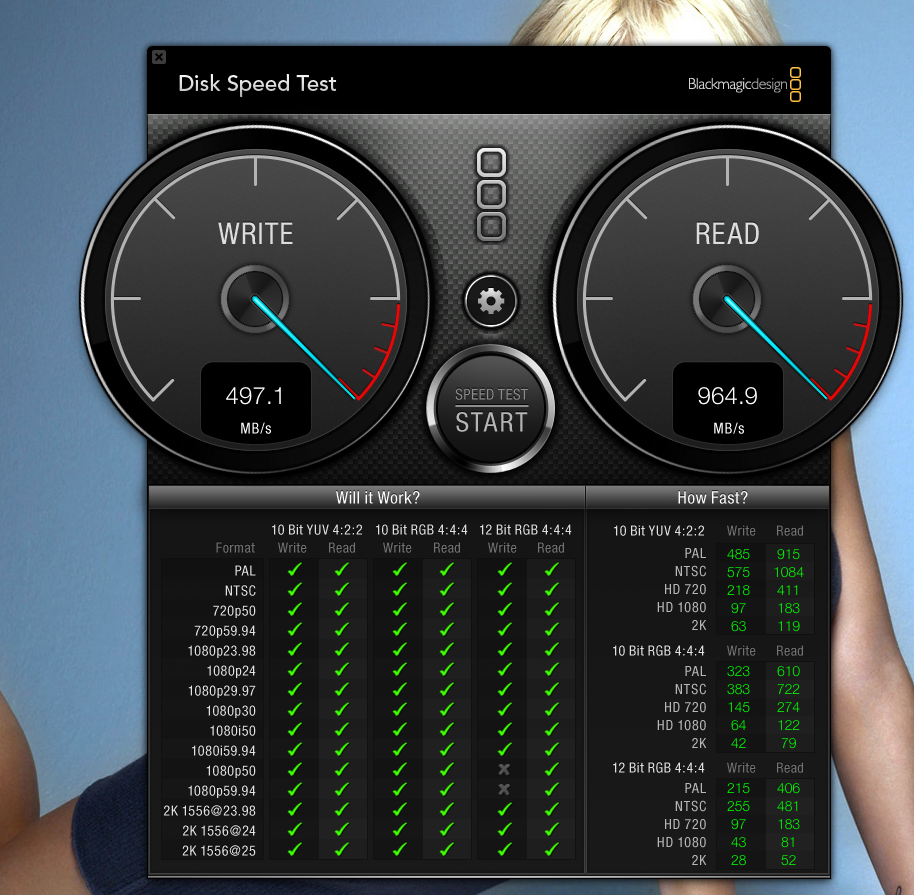
Task: Click the 1080i50 12 Bit write checkmark
Action: click(x=504, y=730)
